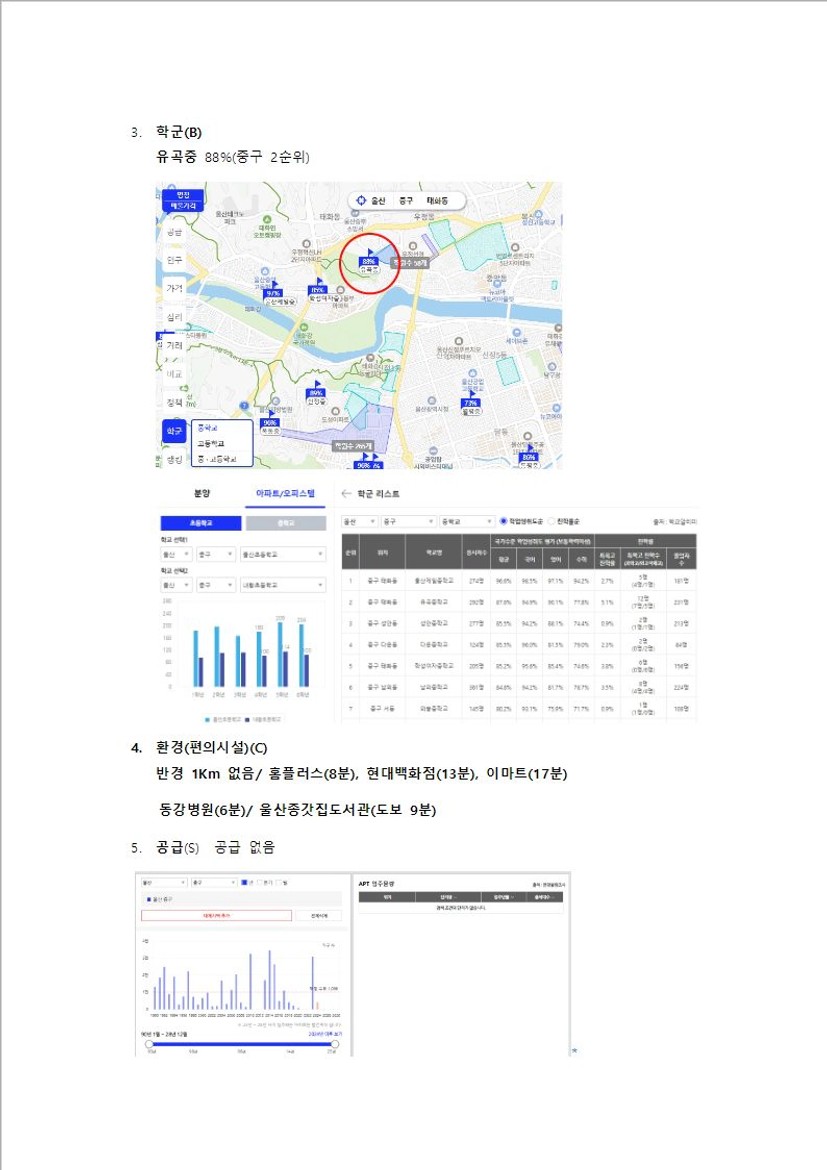
Task: Click the 신정중 89% school flag marker
Action: [316, 393]
